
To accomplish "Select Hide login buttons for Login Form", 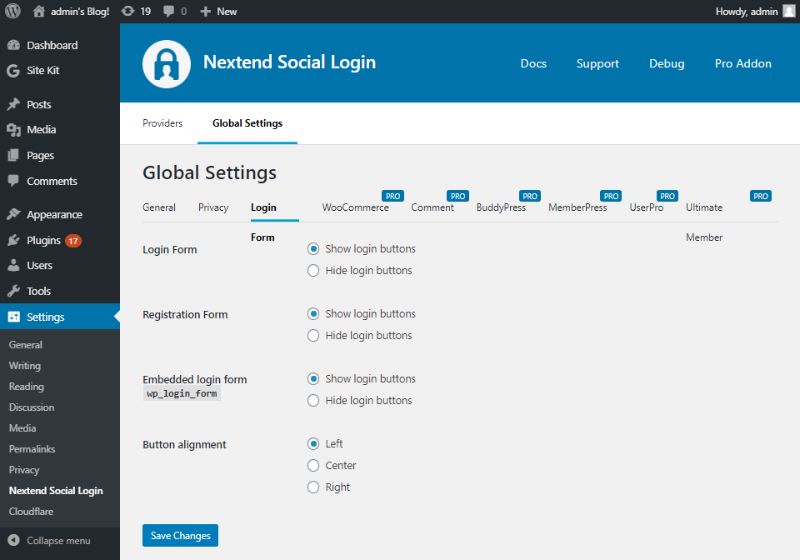I will coord(313,270).
